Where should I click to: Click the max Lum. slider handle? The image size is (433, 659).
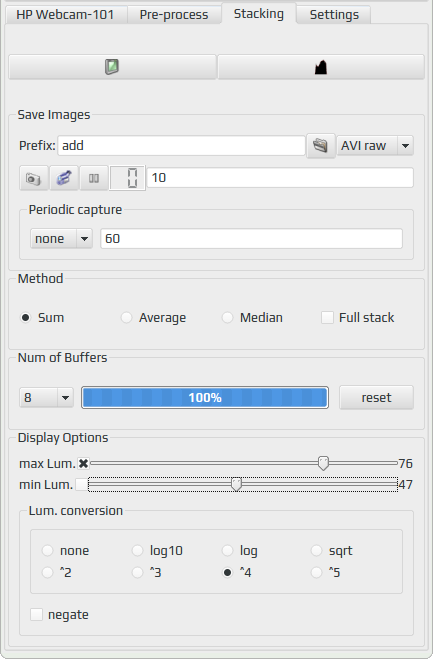click(x=323, y=463)
